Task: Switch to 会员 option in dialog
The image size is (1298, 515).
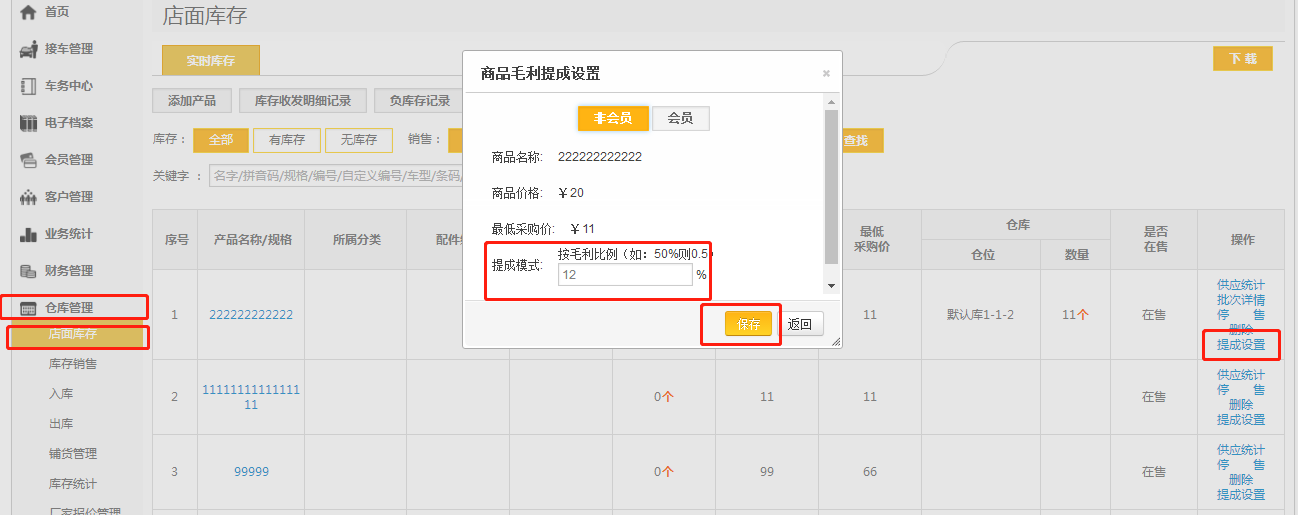Action: (x=680, y=118)
